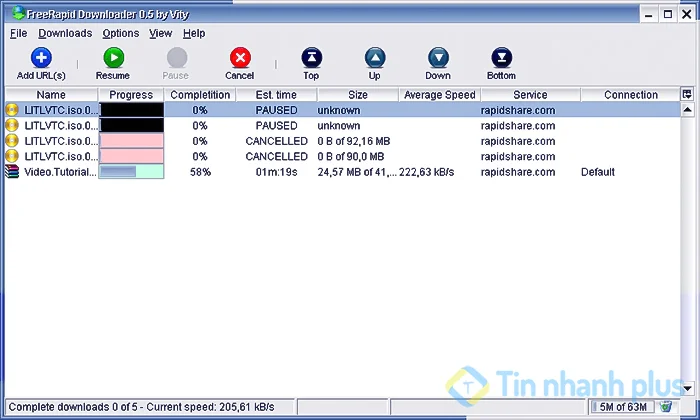Viewport: 700px width, 420px height.
Task: Sort by the Progress column header
Action: click(x=131, y=95)
